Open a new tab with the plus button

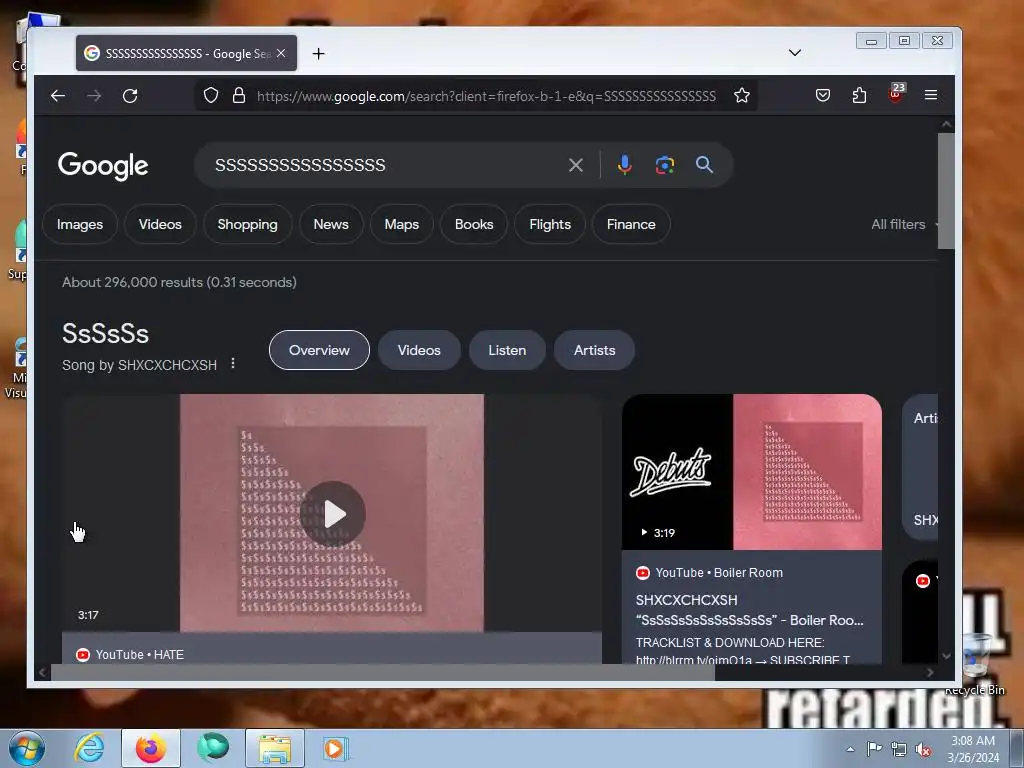click(x=318, y=54)
